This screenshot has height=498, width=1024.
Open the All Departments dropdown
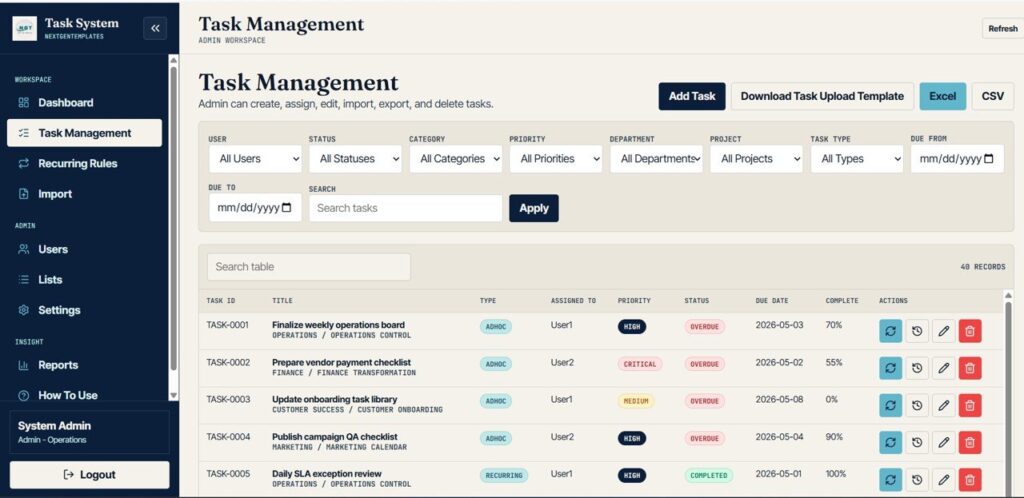point(656,159)
